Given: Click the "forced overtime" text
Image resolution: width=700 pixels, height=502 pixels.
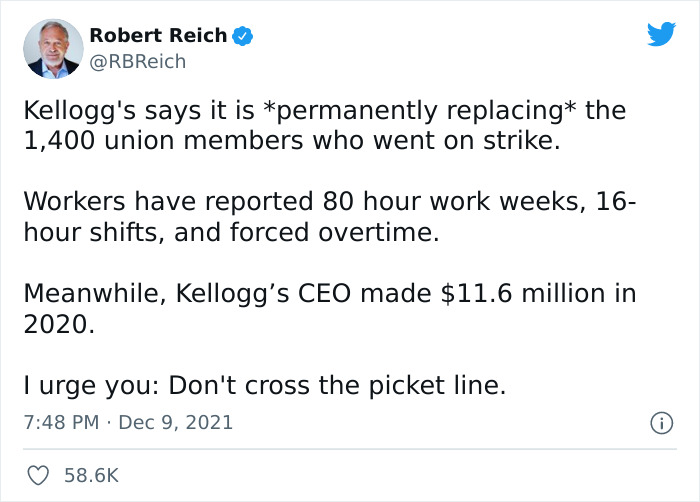Looking at the screenshot, I should [x=374, y=233].
